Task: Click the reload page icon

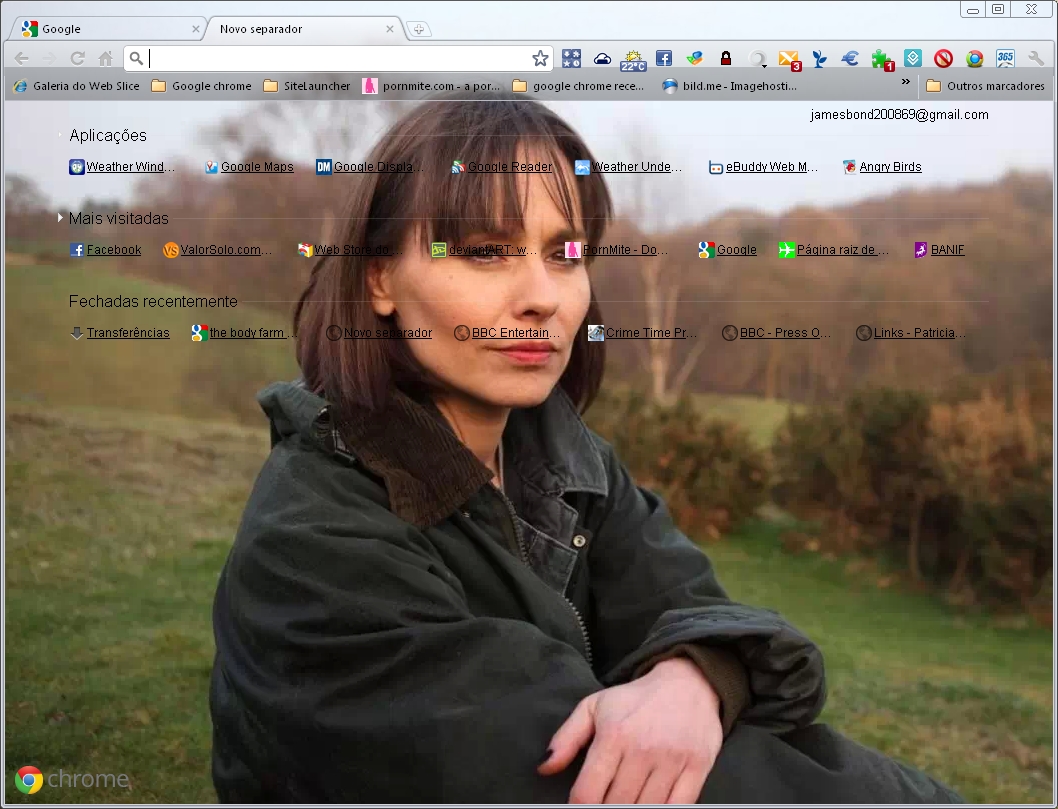Action: [78, 59]
